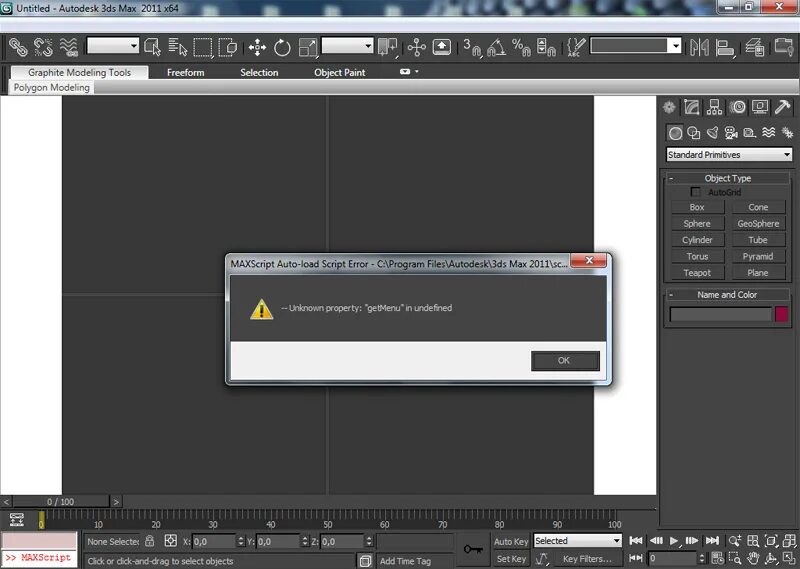Open the Standard Primitives dropdown

click(x=729, y=155)
